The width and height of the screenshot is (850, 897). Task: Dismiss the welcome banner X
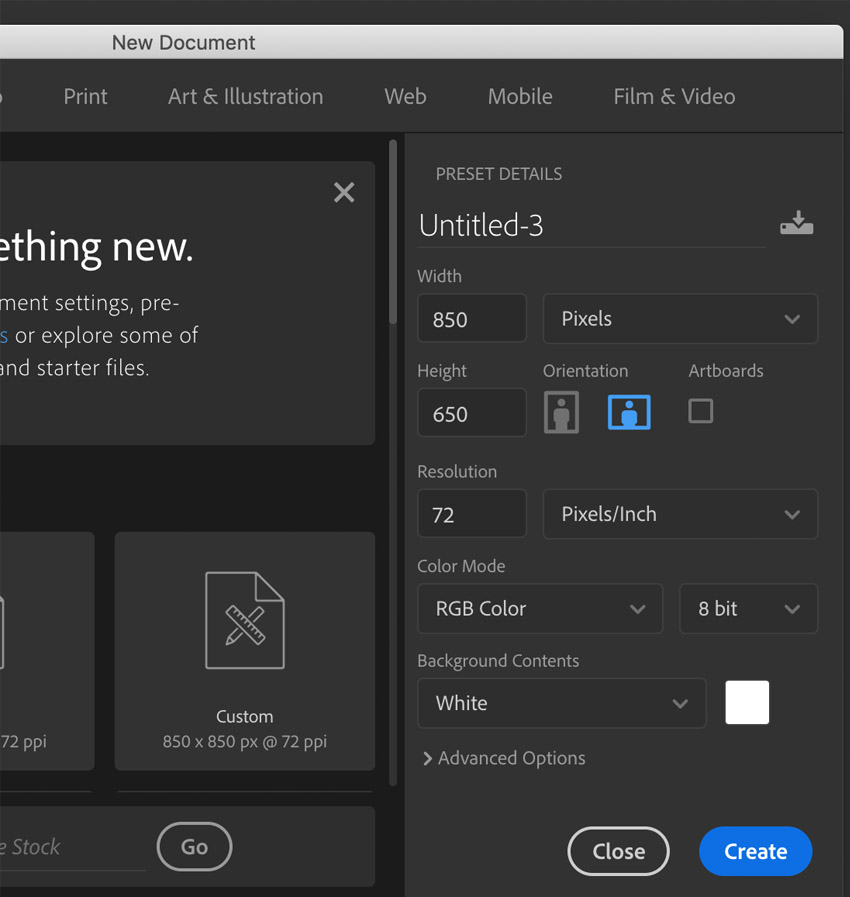344,192
